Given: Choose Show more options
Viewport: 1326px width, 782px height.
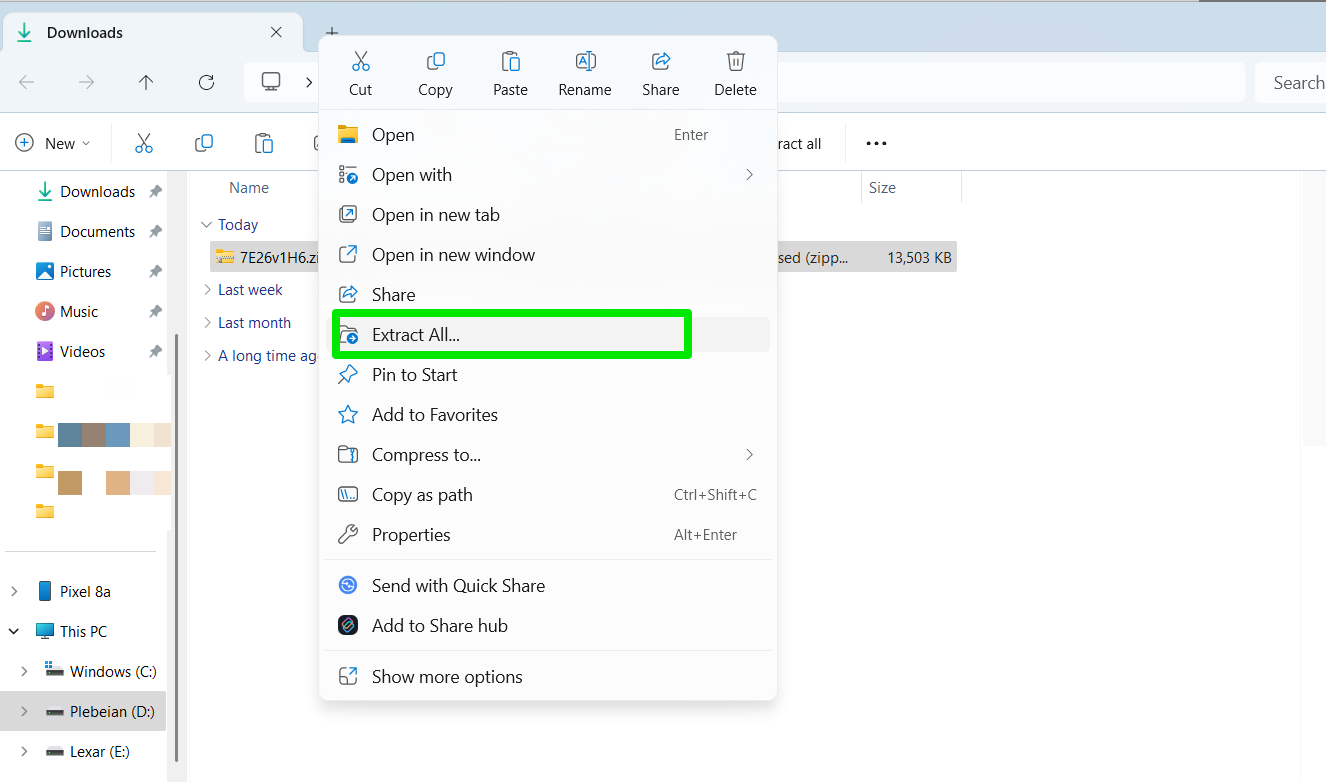Looking at the screenshot, I should [x=548, y=677].
